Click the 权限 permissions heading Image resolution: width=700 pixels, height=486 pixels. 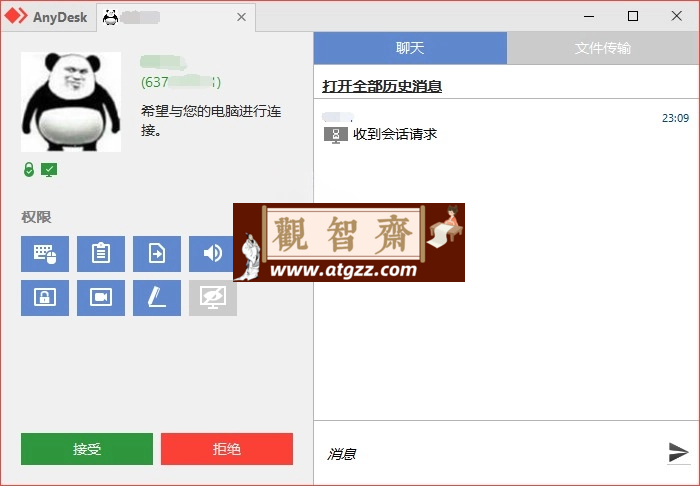[36, 217]
